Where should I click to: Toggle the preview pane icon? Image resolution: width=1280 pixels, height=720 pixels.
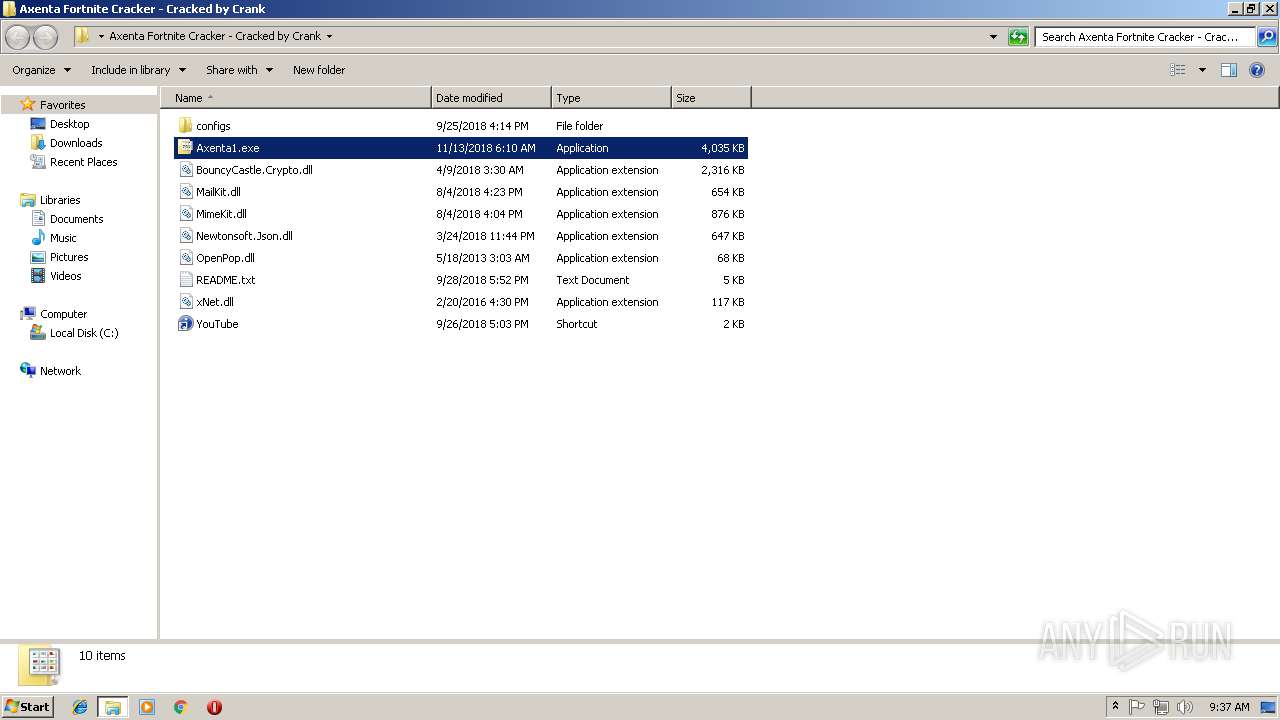(1229, 70)
